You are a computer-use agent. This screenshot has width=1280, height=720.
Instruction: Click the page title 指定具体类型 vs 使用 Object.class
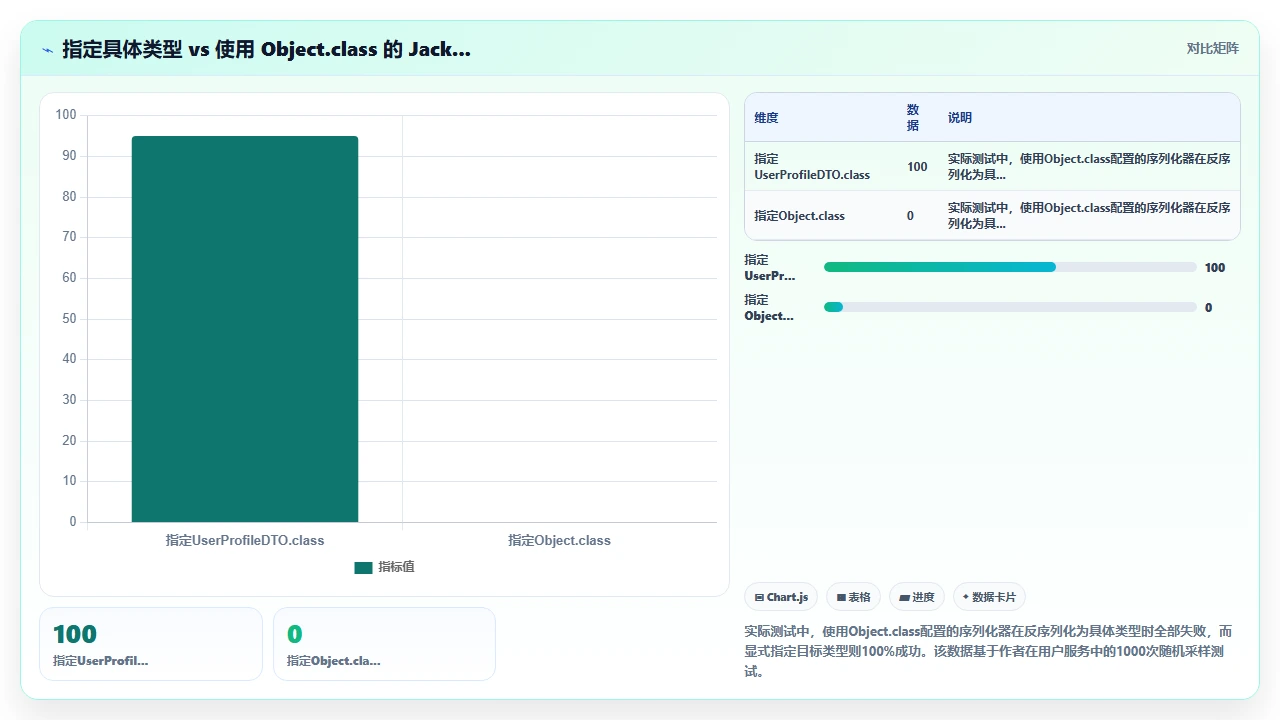coord(266,49)
